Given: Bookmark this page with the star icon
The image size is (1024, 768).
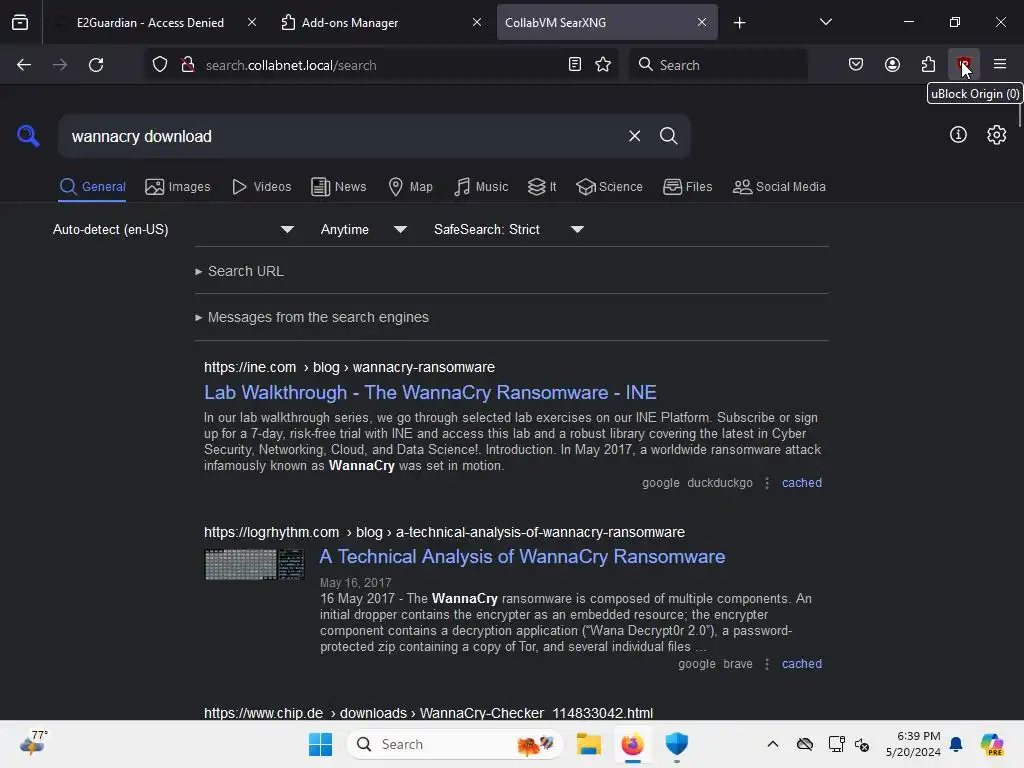Looking at the screenshot, I should coord(603,65).
